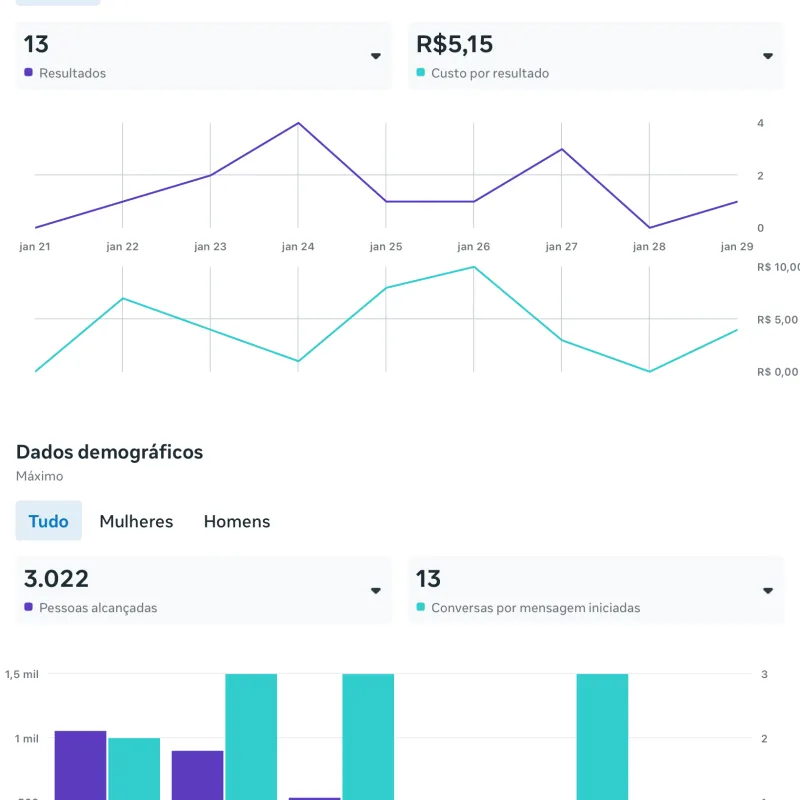Click the jan 27 point on the purple results line
The image size is (800, 800).
[x=562, y=149]
